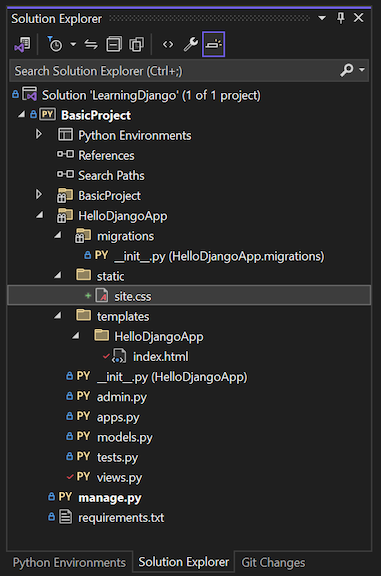Pin the Solution Explorer panel

click(x=341, y=18)
